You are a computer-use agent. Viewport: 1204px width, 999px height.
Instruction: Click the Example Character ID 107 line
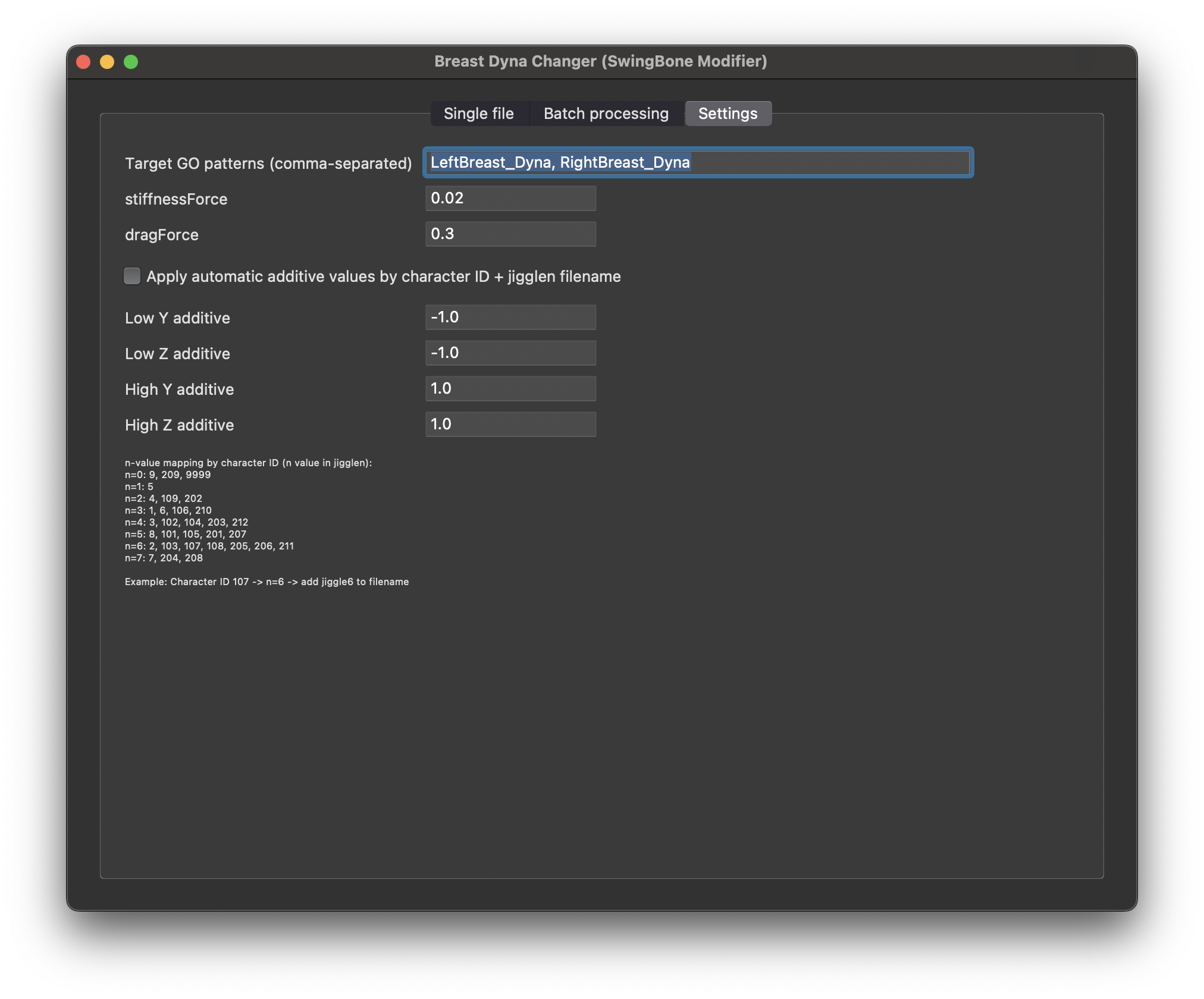click(x=266, y=582)
